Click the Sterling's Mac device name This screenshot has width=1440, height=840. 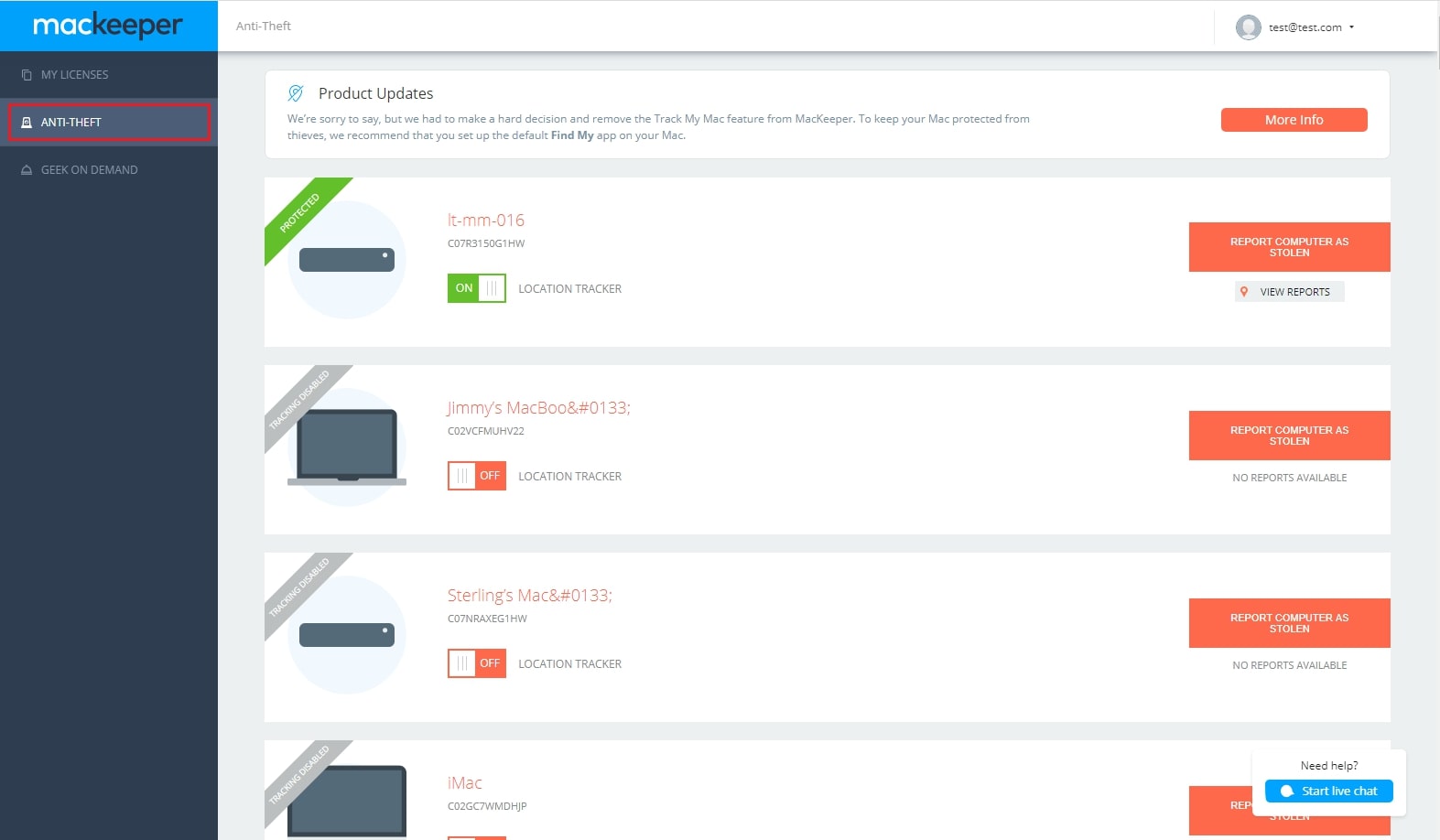pyautogui.click(x=529, y=596)
